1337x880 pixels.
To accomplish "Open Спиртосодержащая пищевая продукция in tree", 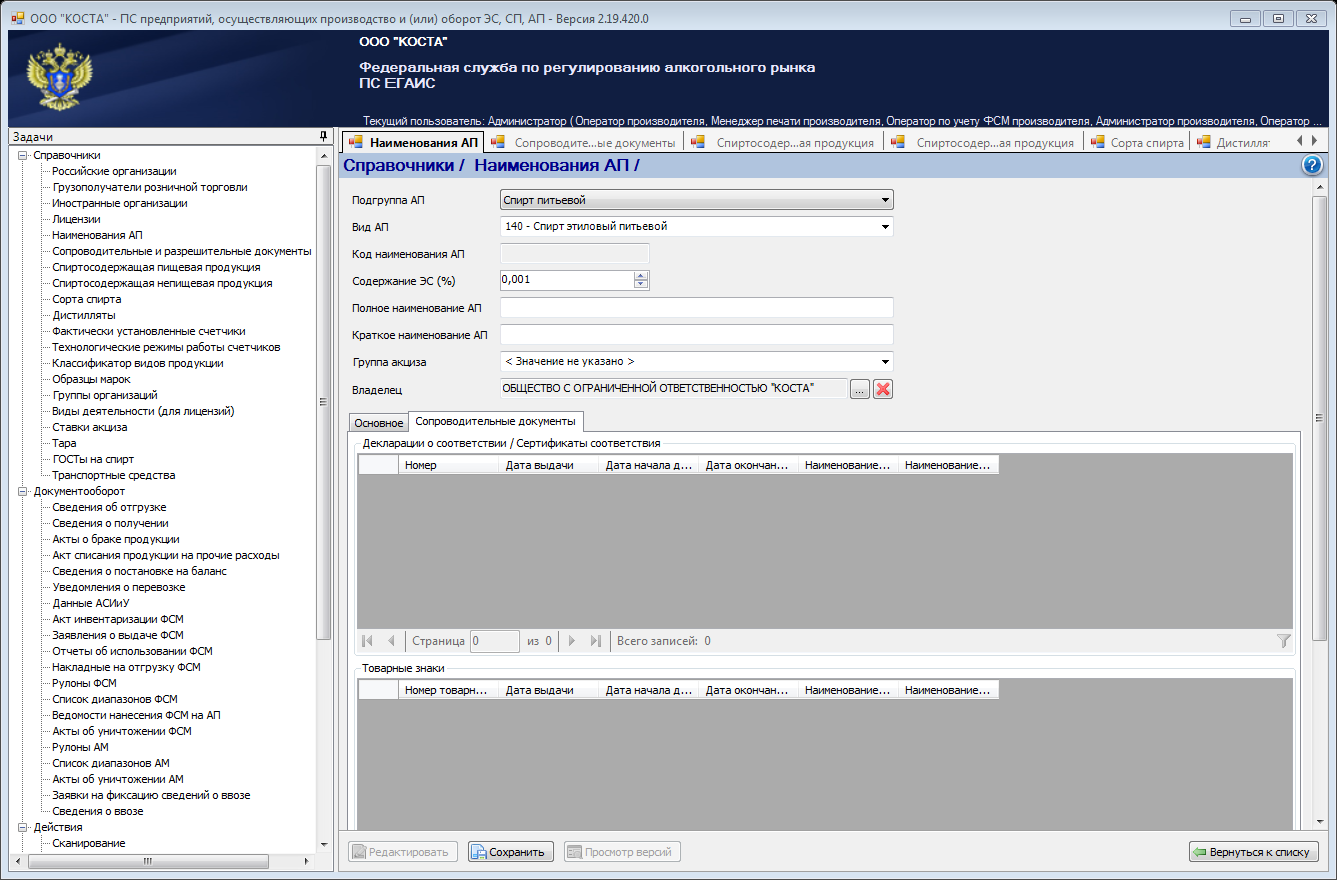I will (x=156, y=267).
